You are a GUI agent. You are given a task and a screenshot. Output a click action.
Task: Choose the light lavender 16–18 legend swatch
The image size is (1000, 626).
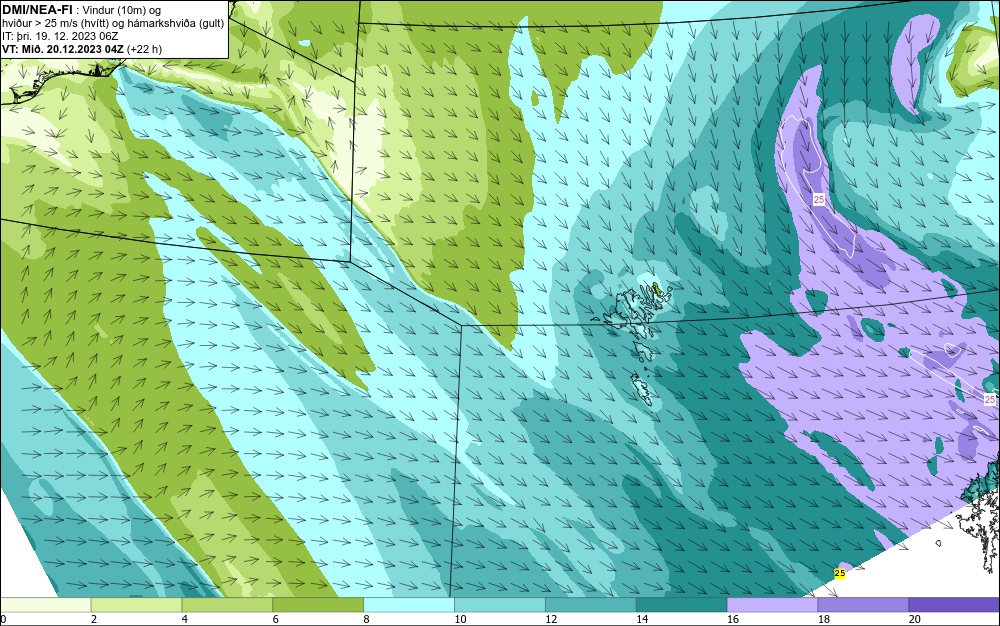772,605
